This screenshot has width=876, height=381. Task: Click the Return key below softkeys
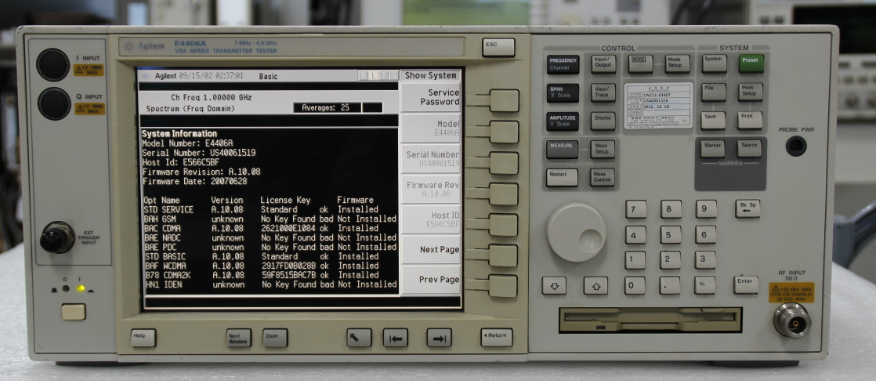click(x=497, y=336)
